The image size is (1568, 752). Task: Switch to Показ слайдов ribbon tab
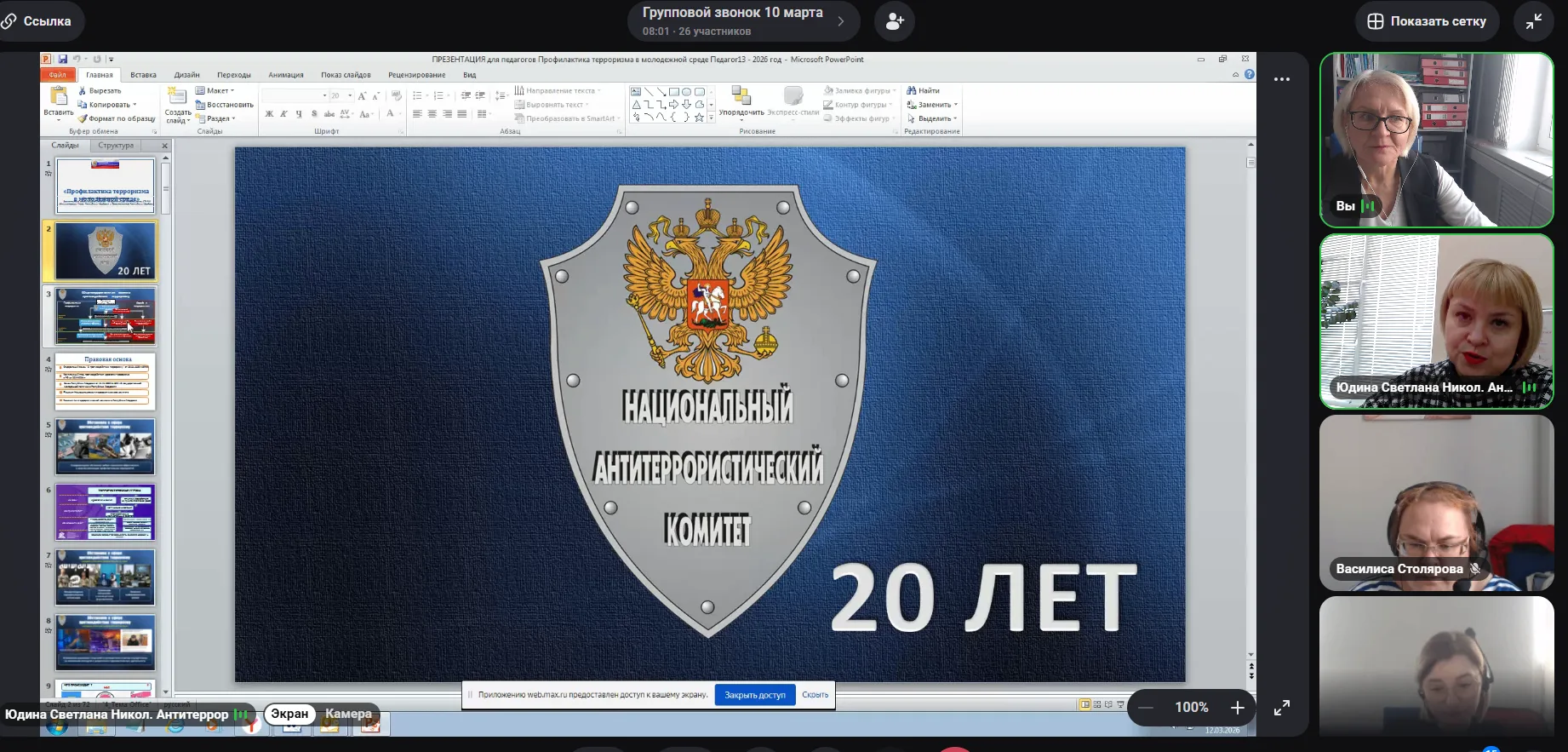346,75
